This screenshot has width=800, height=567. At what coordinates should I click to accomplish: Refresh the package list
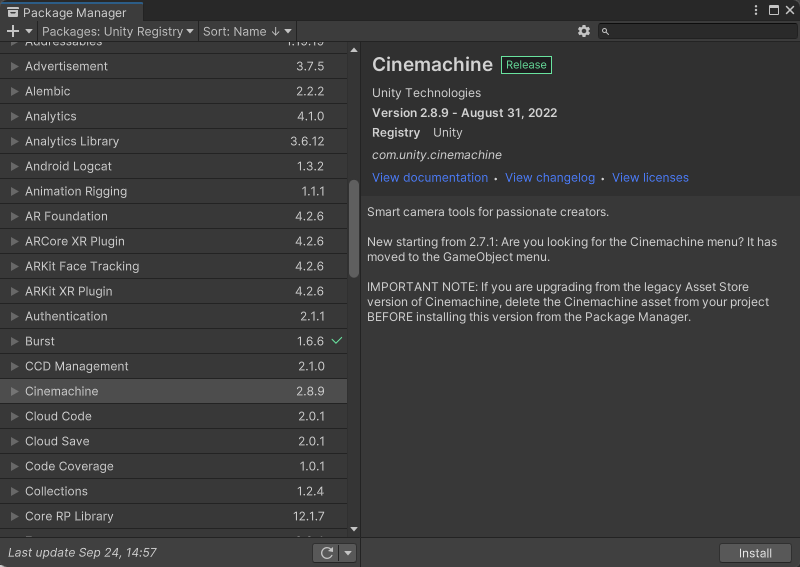click(327, 553)
